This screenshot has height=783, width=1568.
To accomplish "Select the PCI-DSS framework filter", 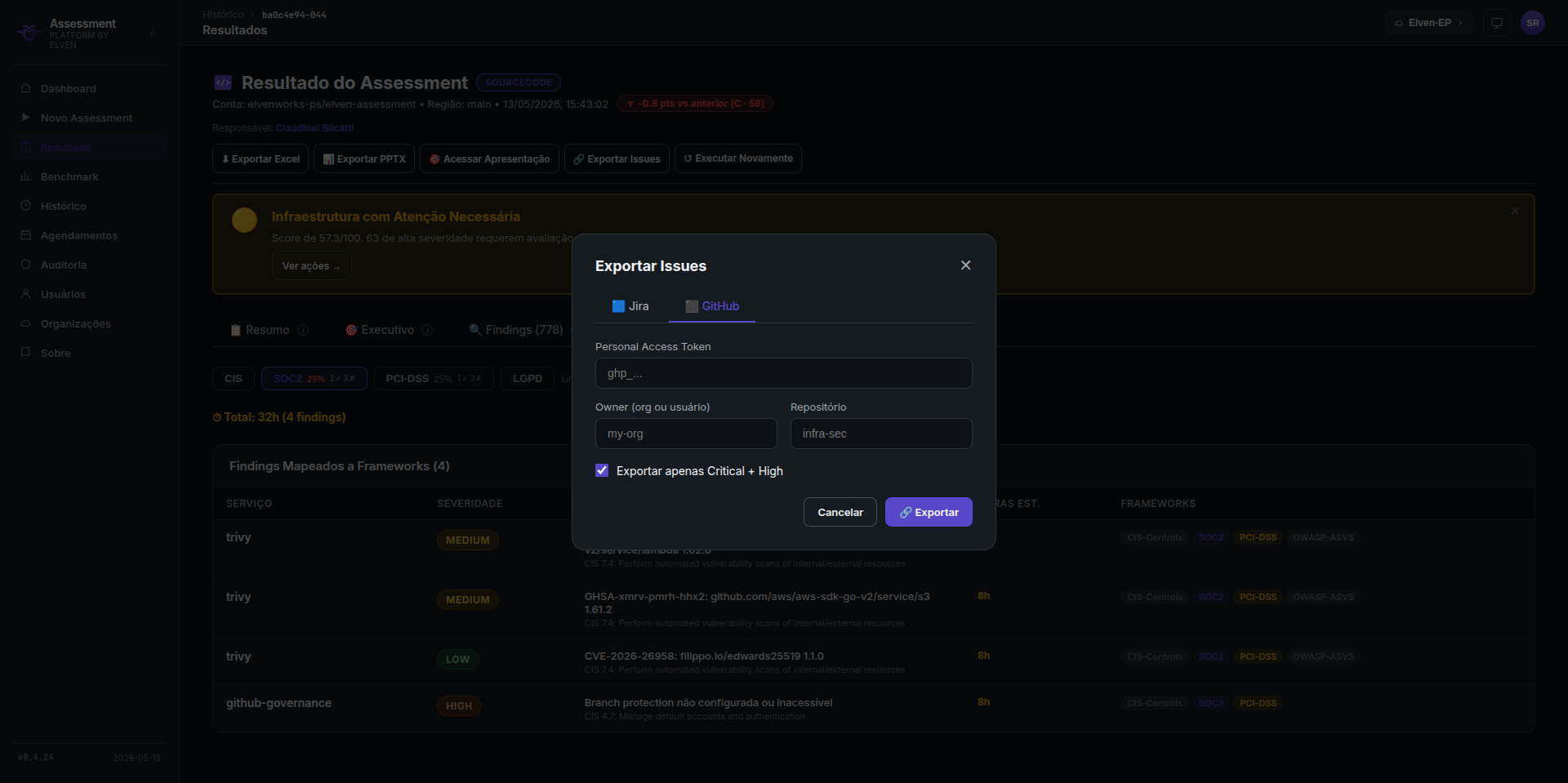I will click(433, 378).
